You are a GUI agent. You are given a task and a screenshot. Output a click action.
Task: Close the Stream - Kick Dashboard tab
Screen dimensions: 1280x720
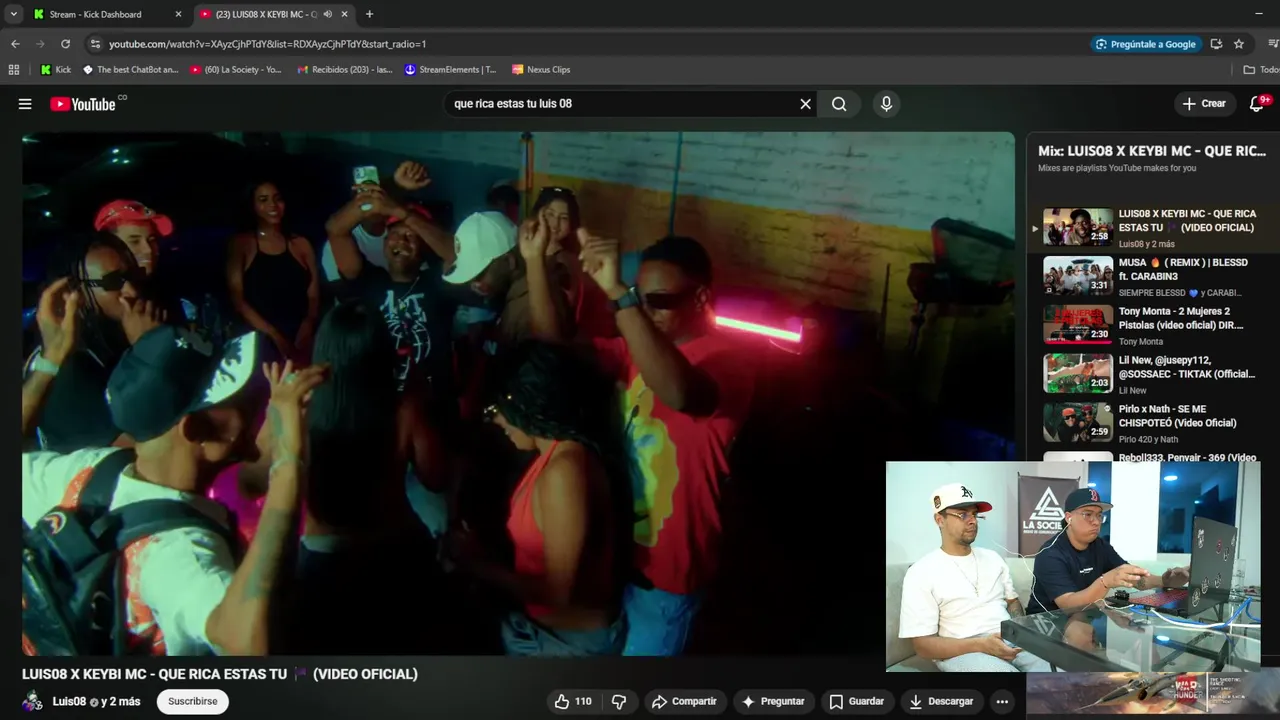click(x=179, y=14)
